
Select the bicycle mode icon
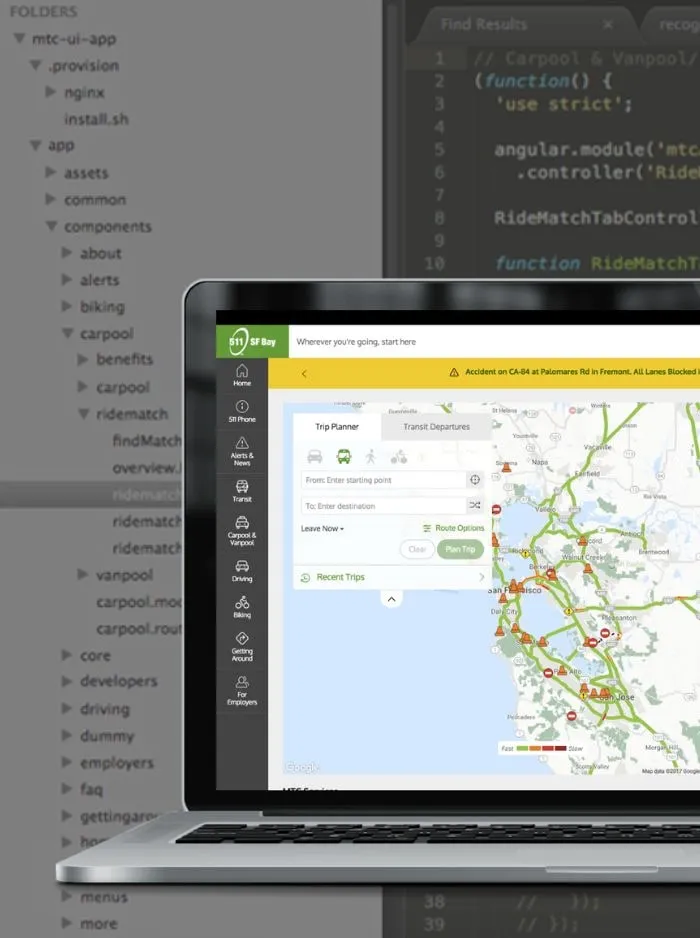click(398, 458)
